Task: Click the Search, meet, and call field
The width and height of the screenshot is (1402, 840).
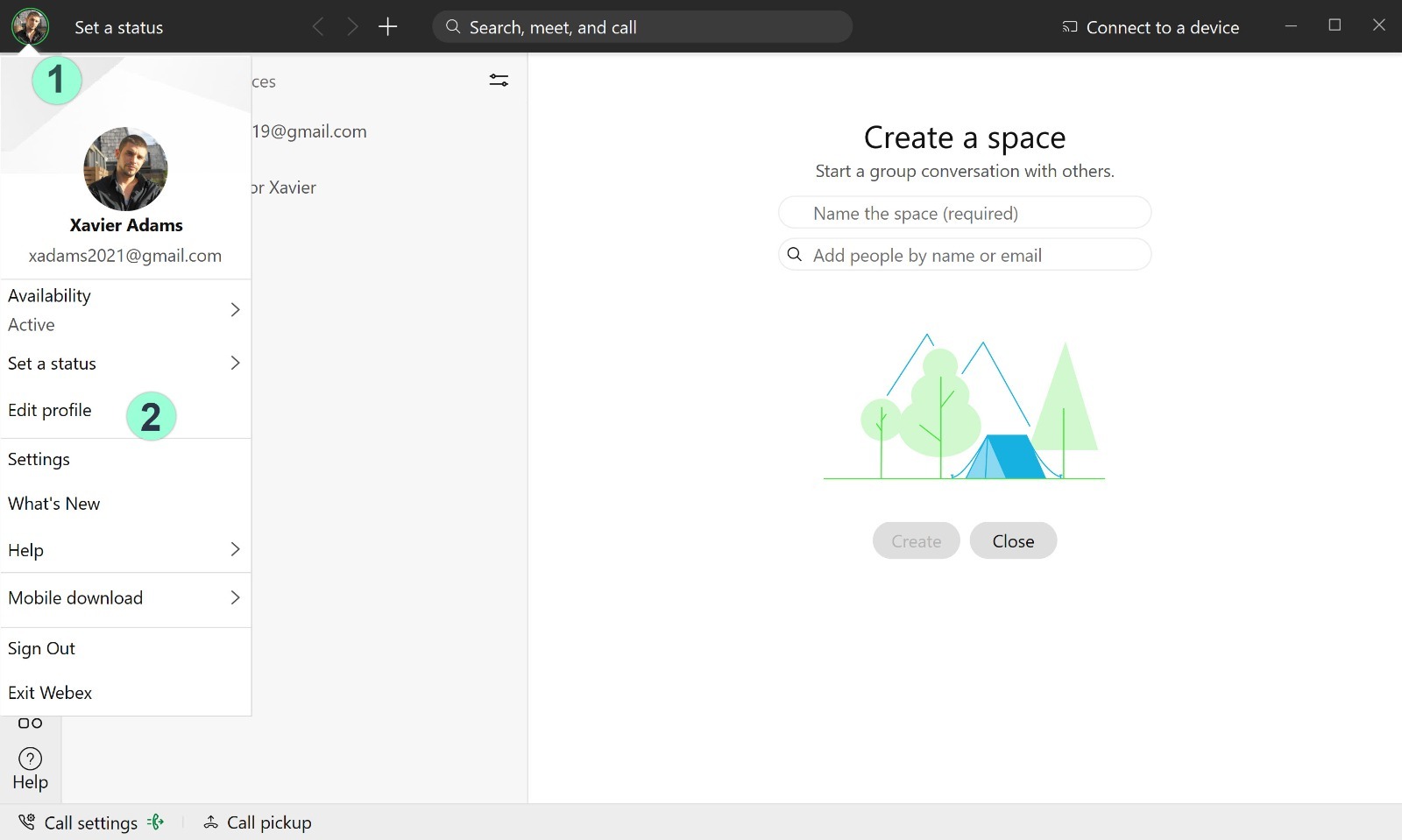Action: (x=642, y=27)
